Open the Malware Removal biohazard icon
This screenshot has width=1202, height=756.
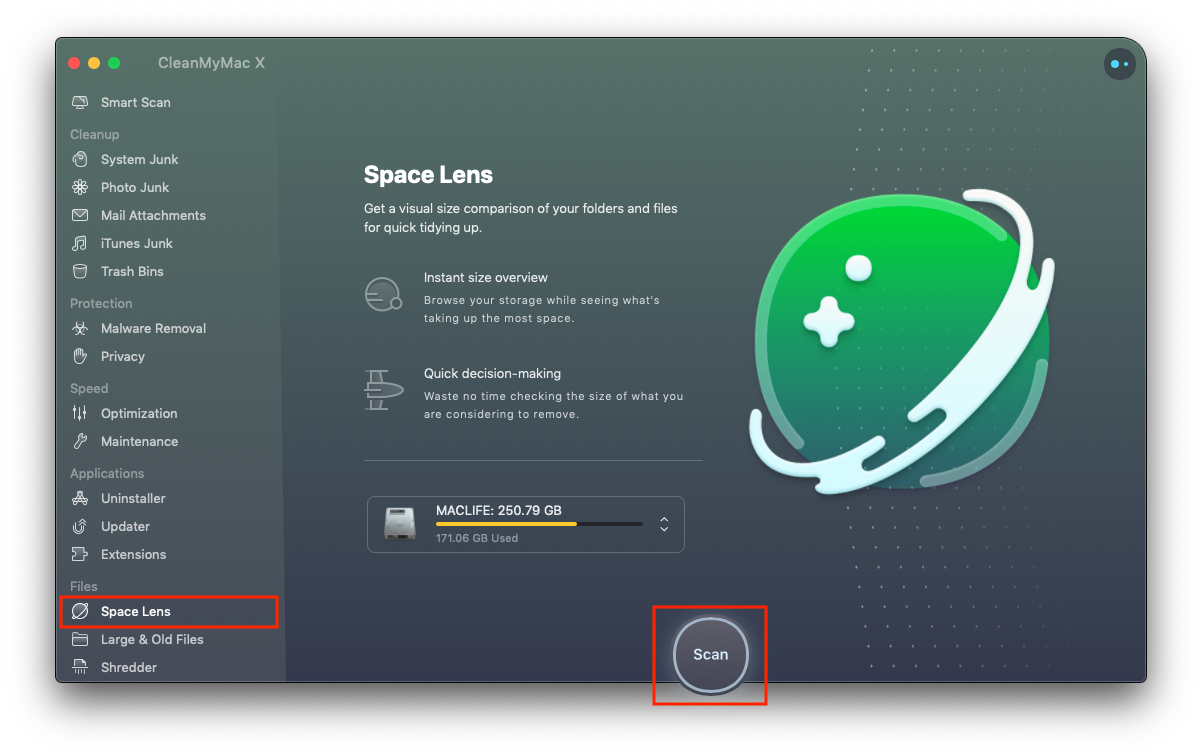80,329
